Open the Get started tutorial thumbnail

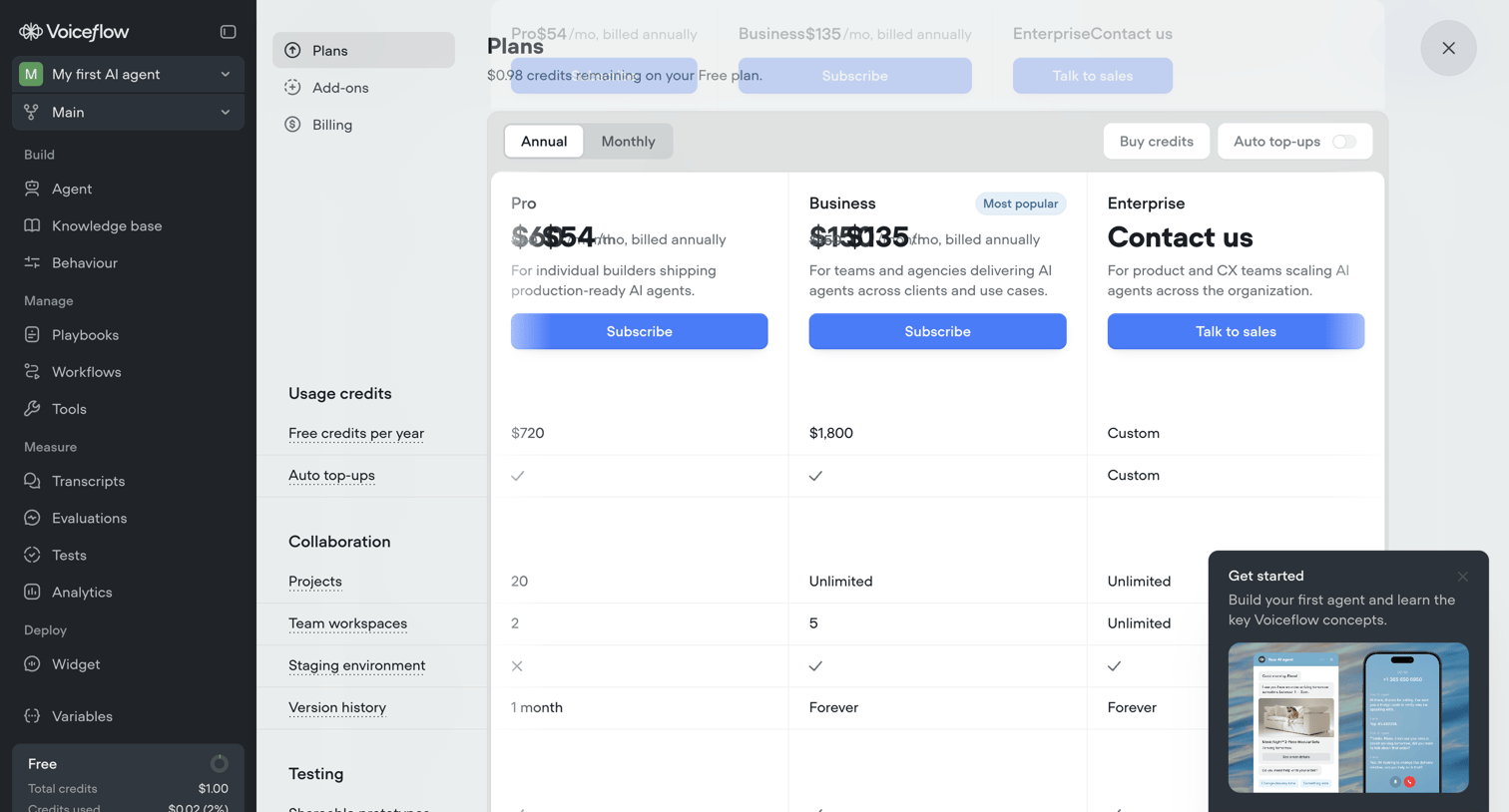pyautogui.click(x=1348, y=717)
